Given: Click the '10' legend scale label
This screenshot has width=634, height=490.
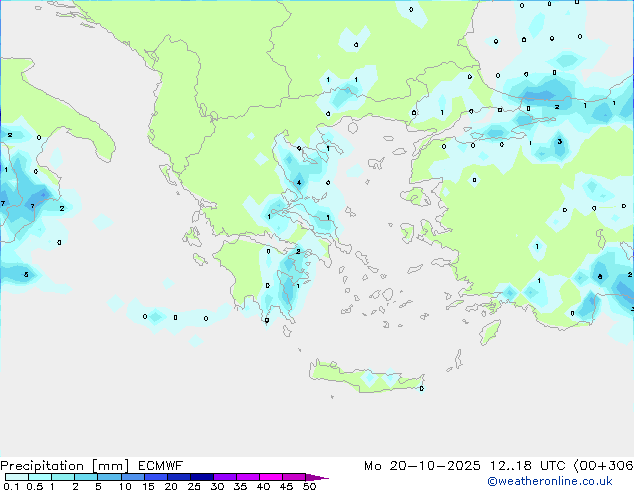Looking at the screenshot, I should pyautogui.click(x=125, y=486).
